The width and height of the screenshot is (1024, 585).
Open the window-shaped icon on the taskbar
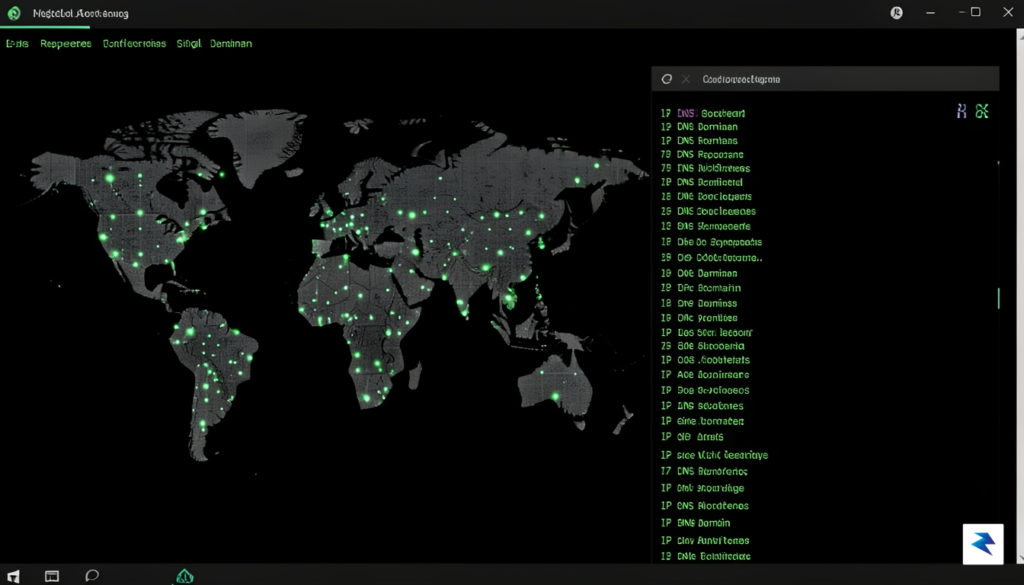tap(52, 576)
